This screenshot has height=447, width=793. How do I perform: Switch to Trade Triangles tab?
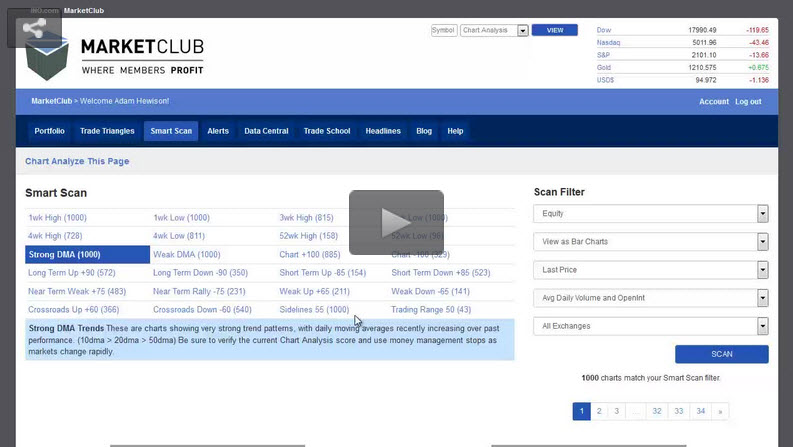[x=107, y=131]
